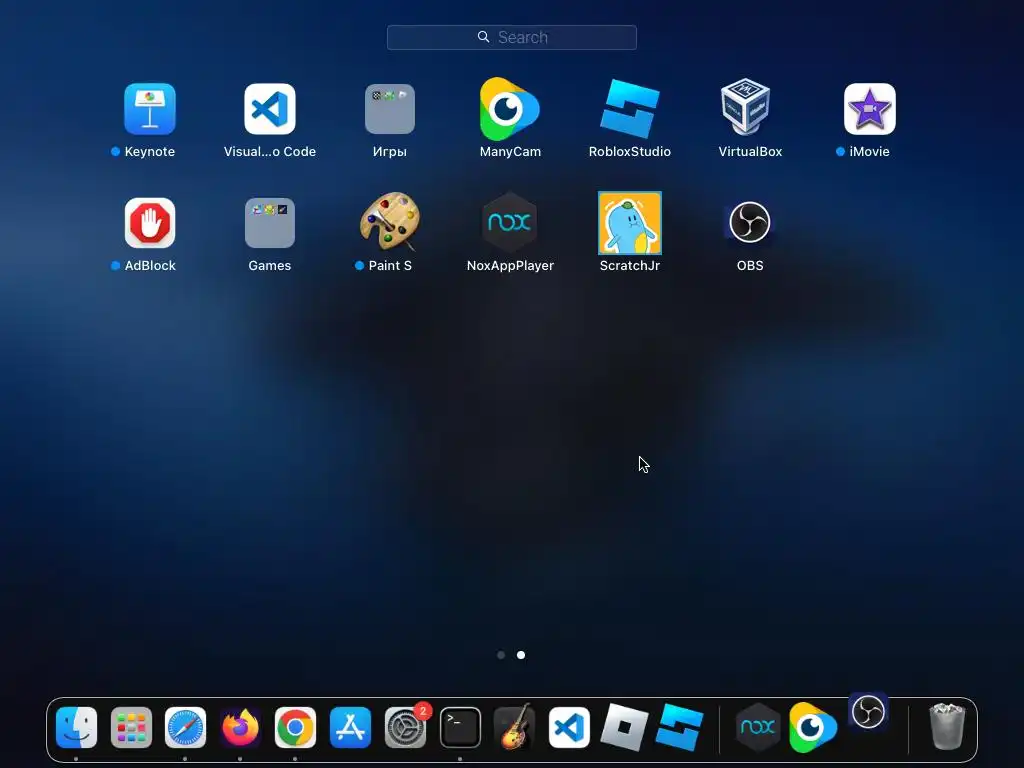1024x768 pixels.
Task: Open RobloxStudio in Launchpad grid
Action: pos(630,109)
